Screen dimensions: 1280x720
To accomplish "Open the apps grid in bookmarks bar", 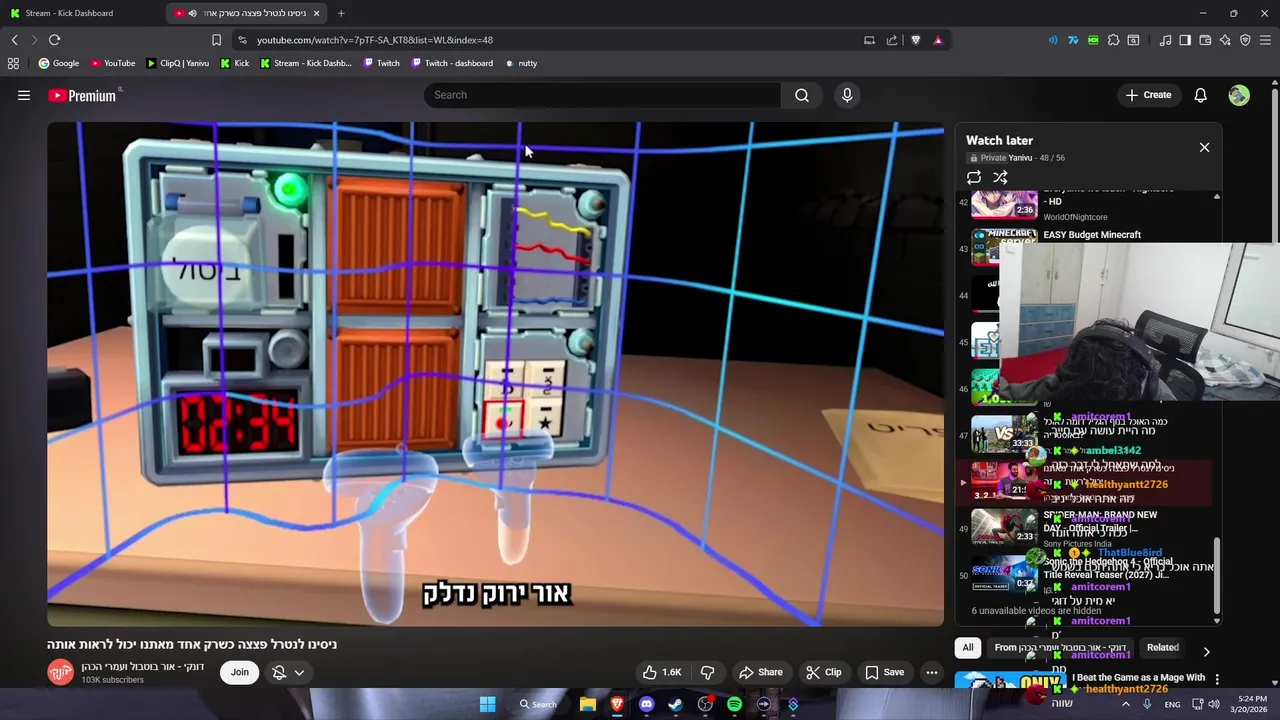I will coord(13,63).
